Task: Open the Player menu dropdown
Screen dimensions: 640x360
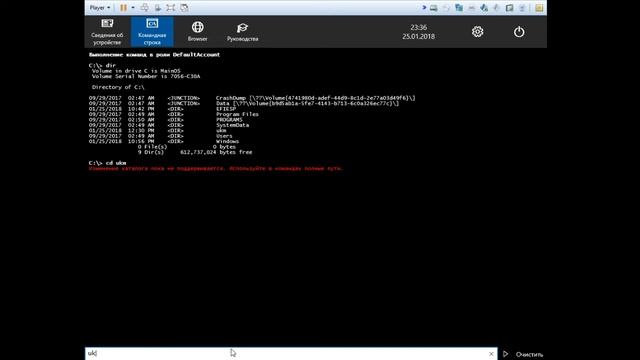Action: pyautogui.click(x=100, y=8)
